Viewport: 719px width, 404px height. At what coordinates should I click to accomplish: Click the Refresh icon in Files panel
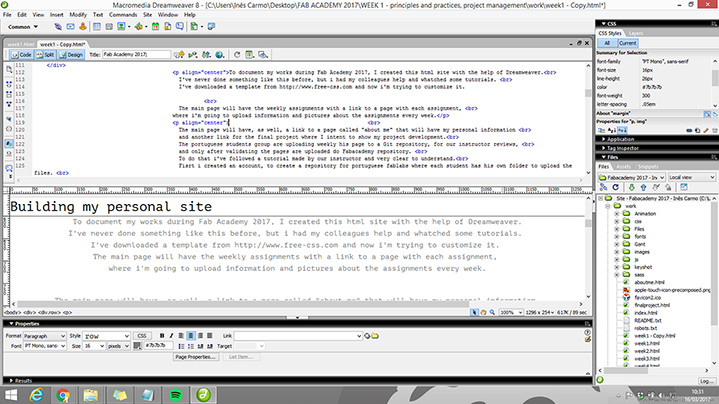click(615, 187)
